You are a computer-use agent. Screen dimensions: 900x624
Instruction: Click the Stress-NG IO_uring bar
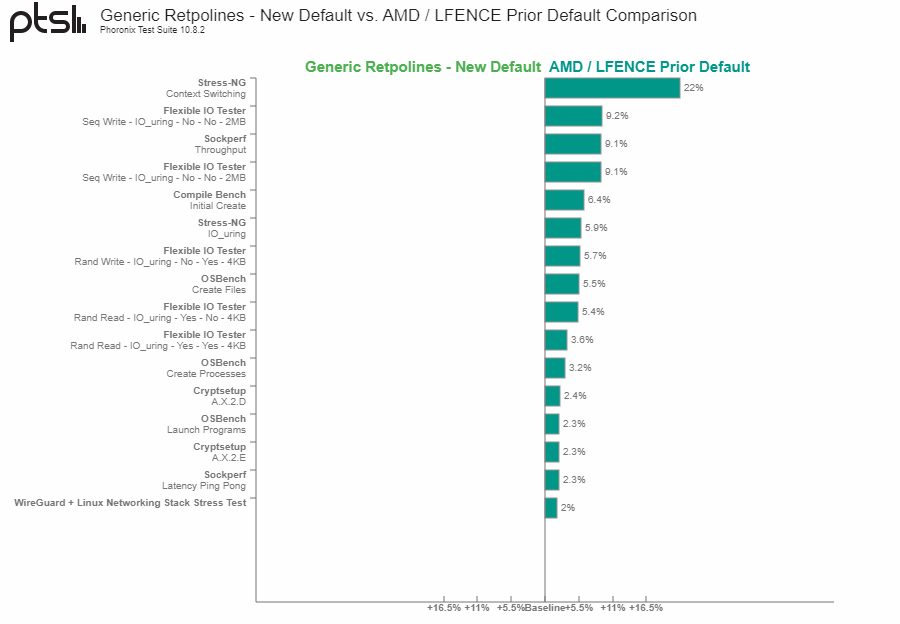coord(563,228)
